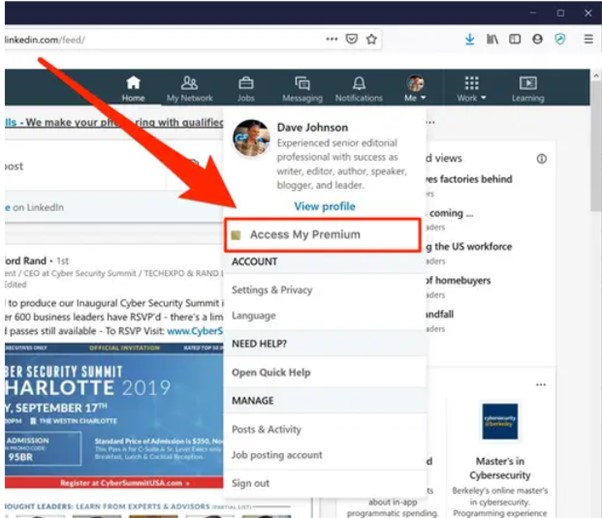This screenshot has height=518, width=602.
Task: Click the Firefox downloads arrow icon
Action: 470,40
